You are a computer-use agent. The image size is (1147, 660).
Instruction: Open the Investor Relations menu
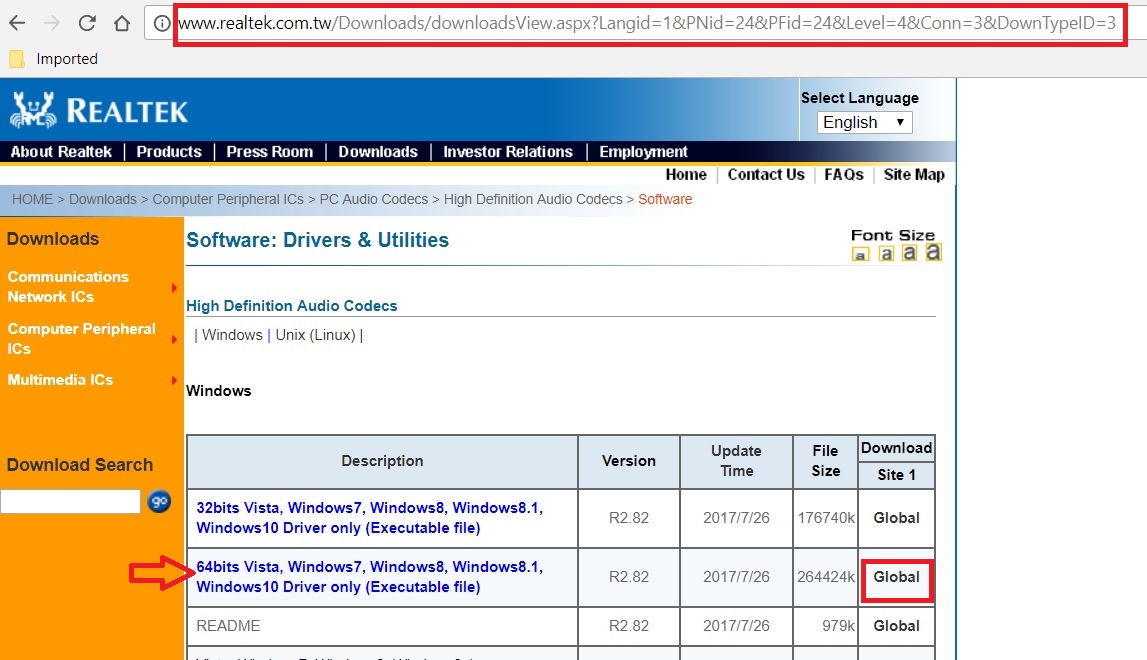[508, 152]
